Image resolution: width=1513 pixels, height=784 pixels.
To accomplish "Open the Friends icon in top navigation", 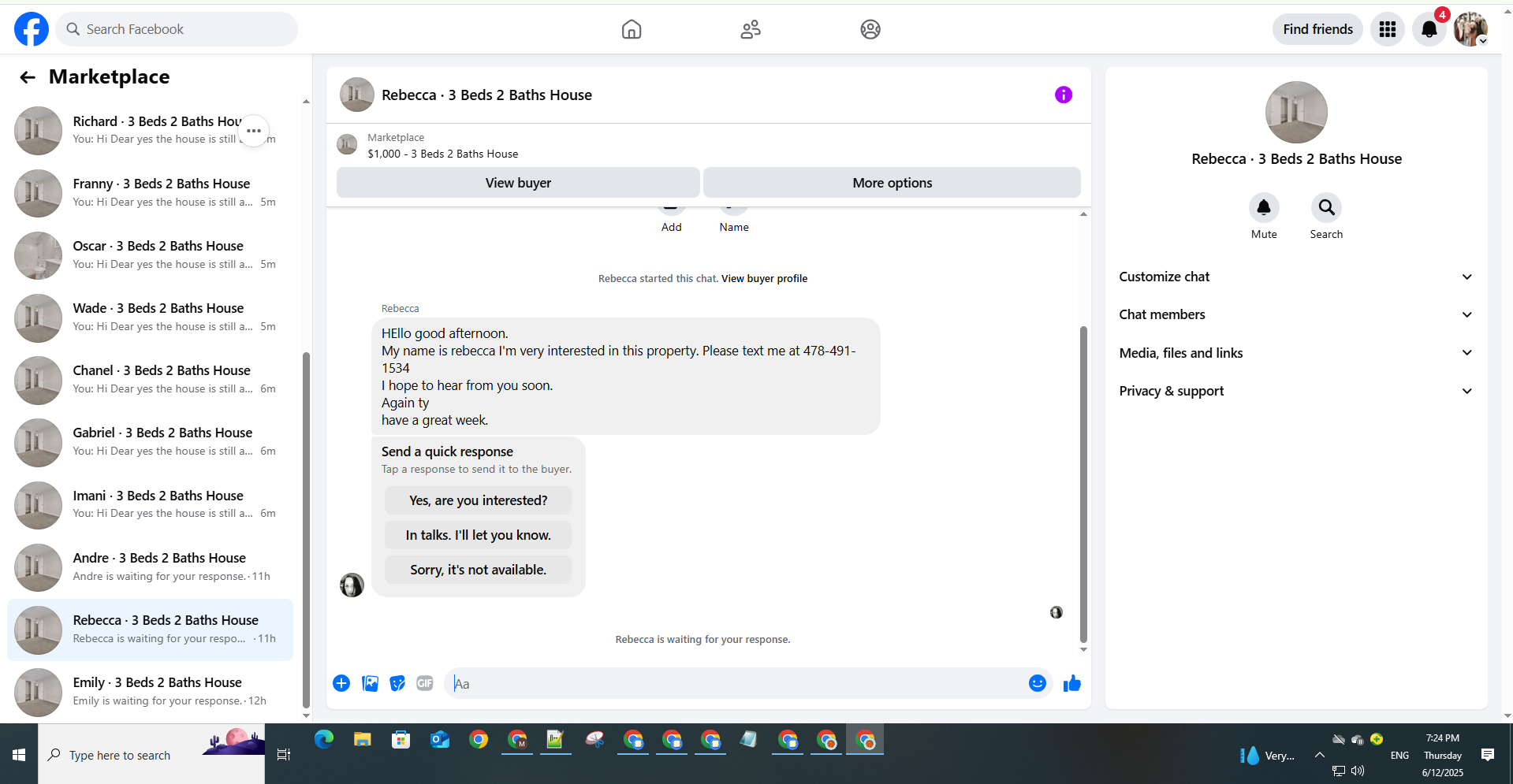I will point(751,29).
